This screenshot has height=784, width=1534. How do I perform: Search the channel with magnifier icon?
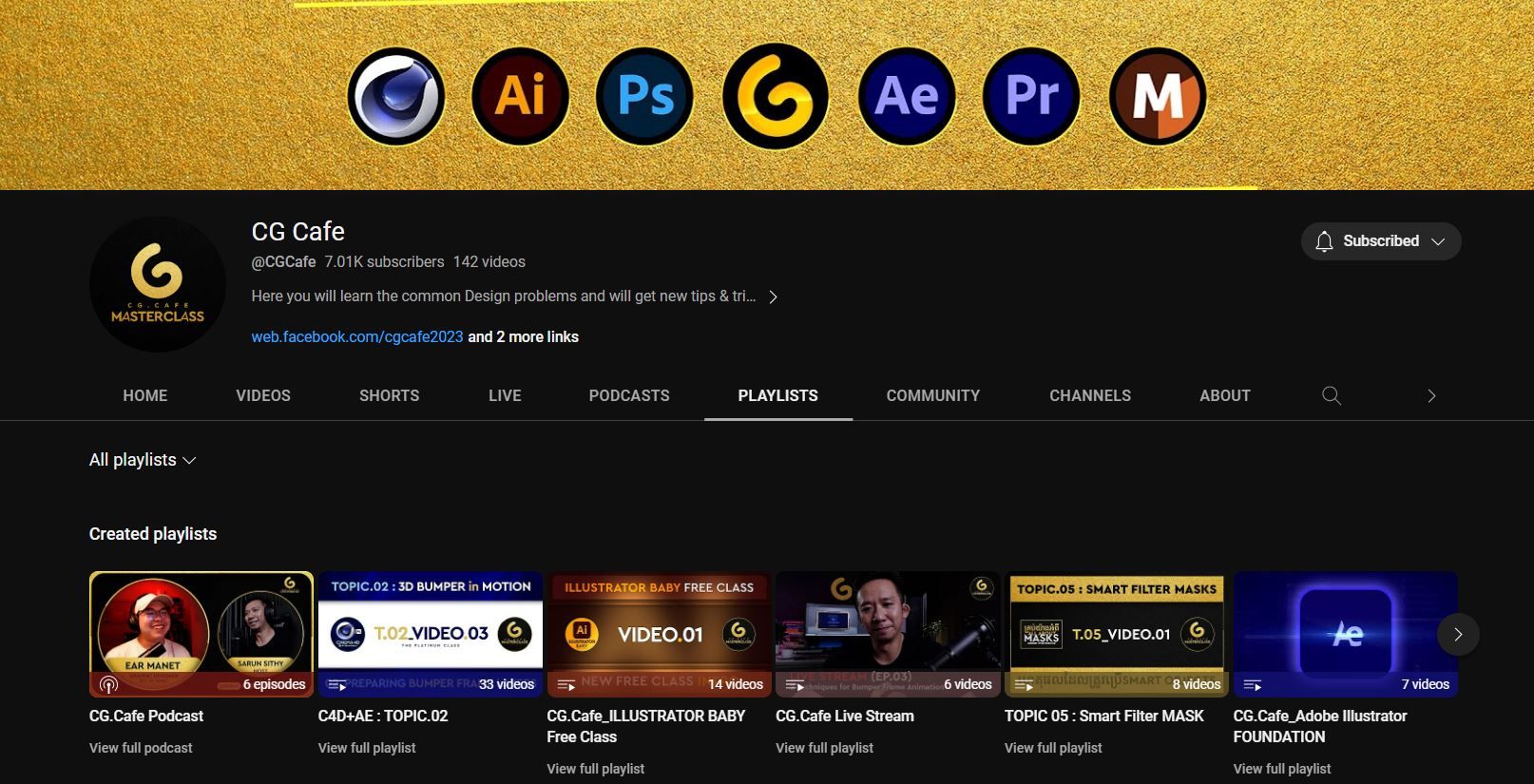click(1332, 395)
